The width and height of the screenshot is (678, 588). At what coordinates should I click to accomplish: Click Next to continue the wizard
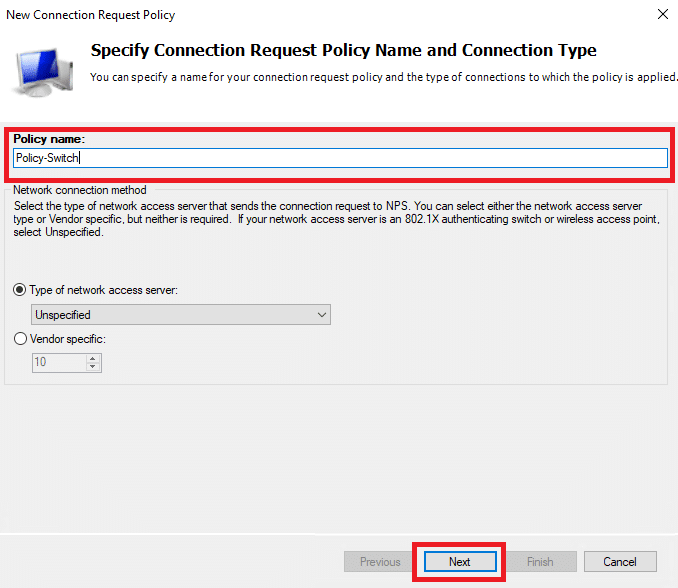pos(460,562)
